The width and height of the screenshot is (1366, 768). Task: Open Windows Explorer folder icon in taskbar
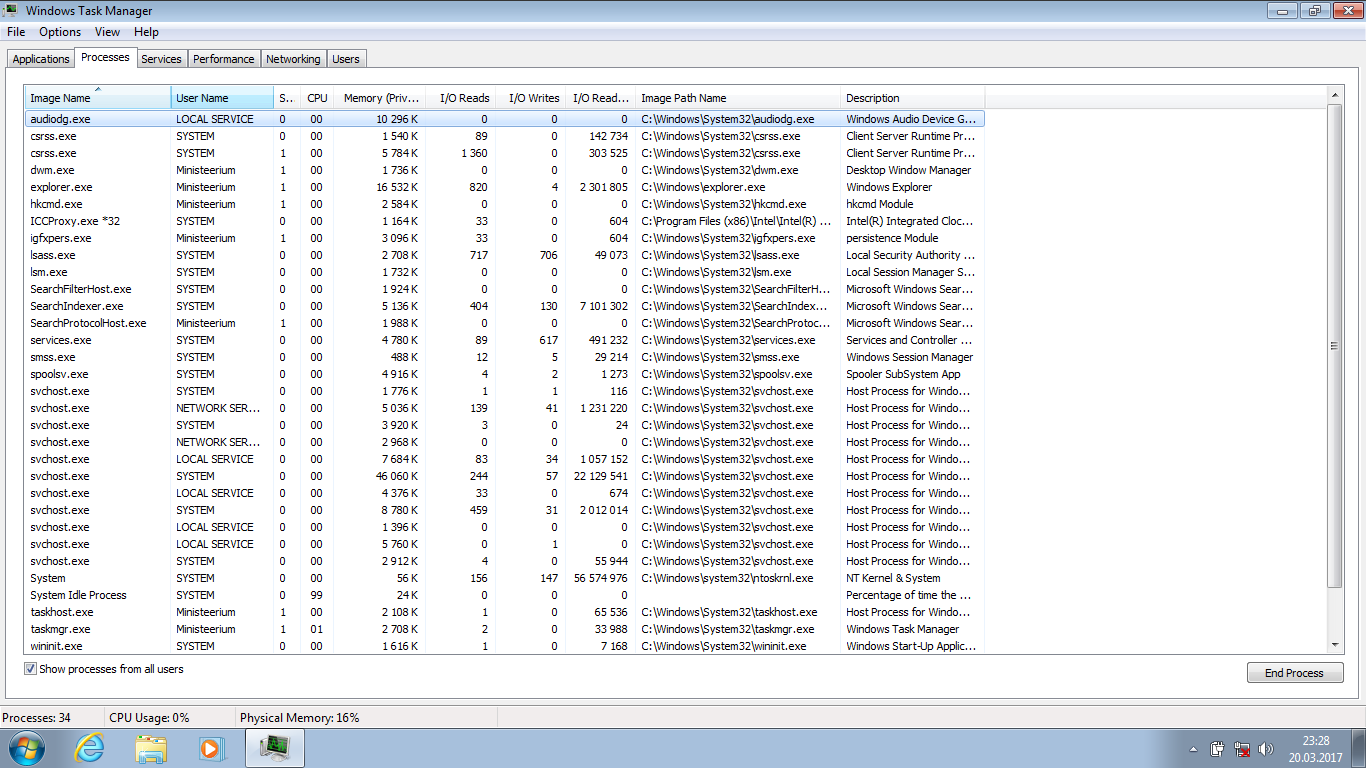click(x=151, y=748)
